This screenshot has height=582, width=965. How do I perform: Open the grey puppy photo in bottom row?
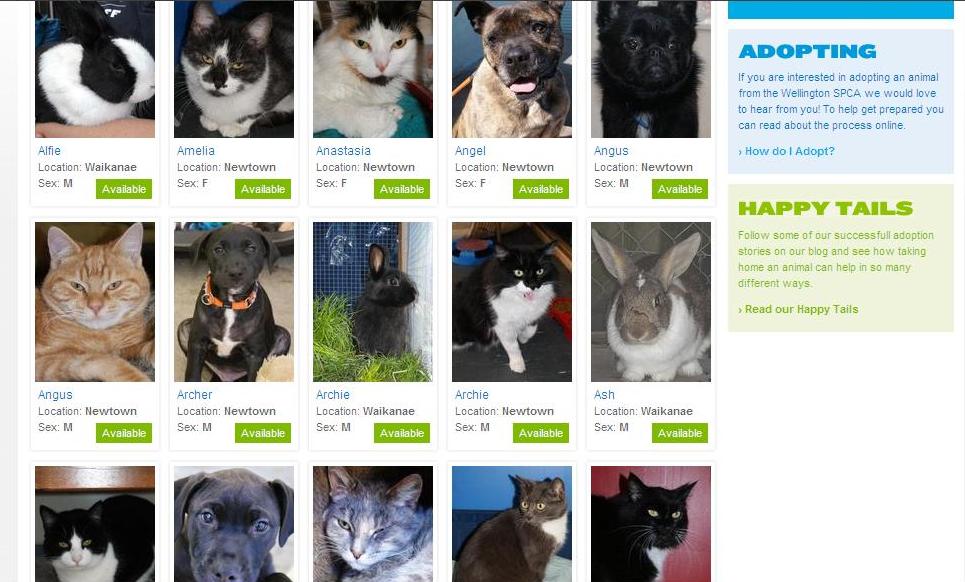click(234, 524)
